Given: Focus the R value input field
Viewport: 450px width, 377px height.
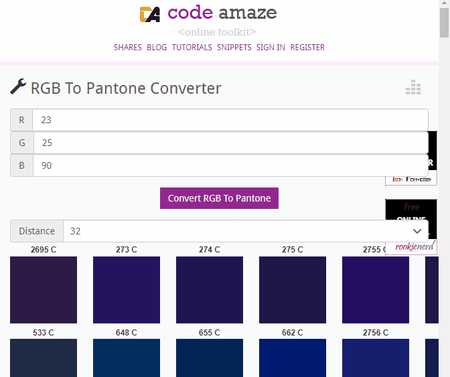Looking at the screenshot, I should (230, 120).
